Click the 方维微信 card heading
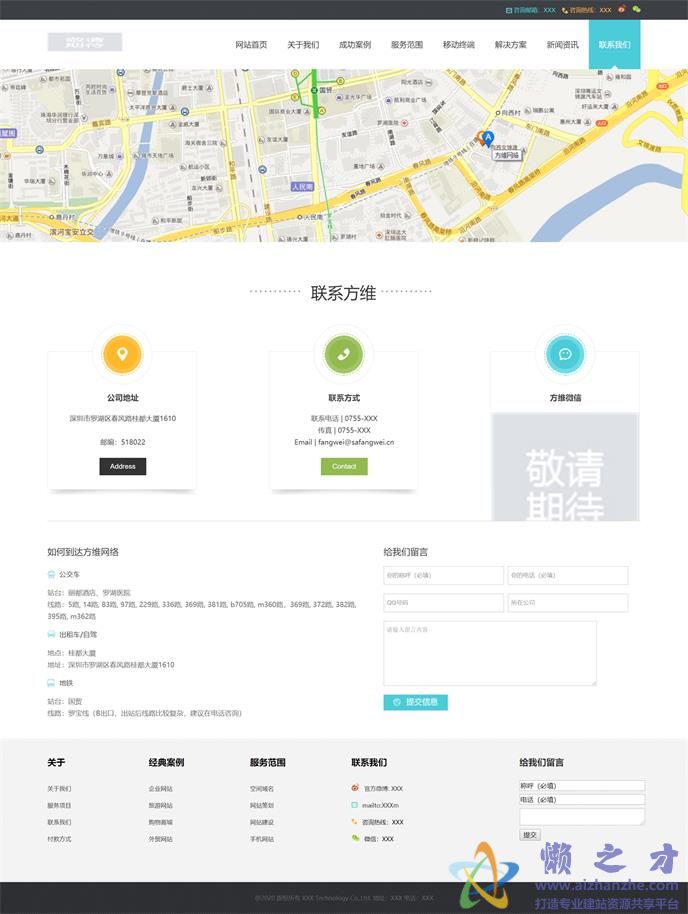 (566, 398)
